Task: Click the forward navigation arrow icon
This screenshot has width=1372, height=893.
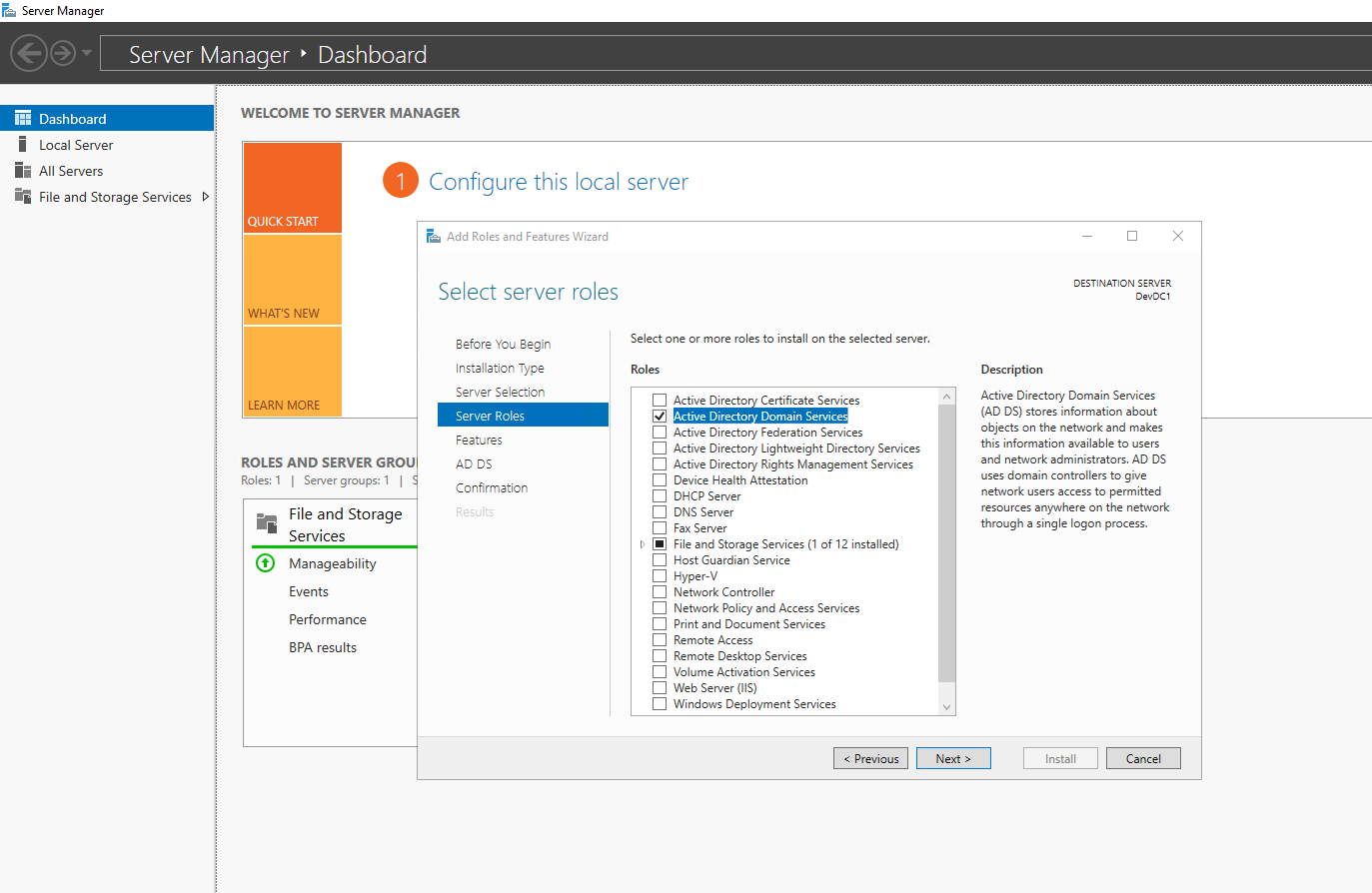Action: tap(63, 53)
